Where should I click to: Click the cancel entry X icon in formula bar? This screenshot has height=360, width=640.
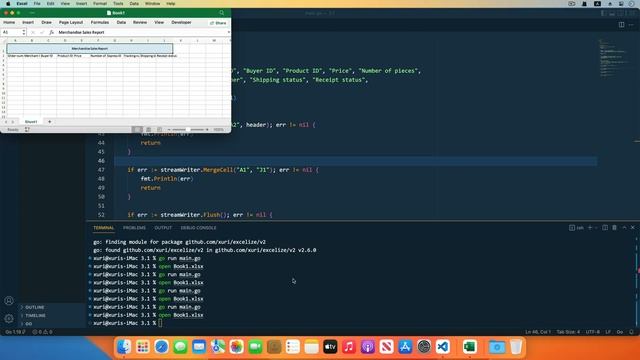[33, 32]
